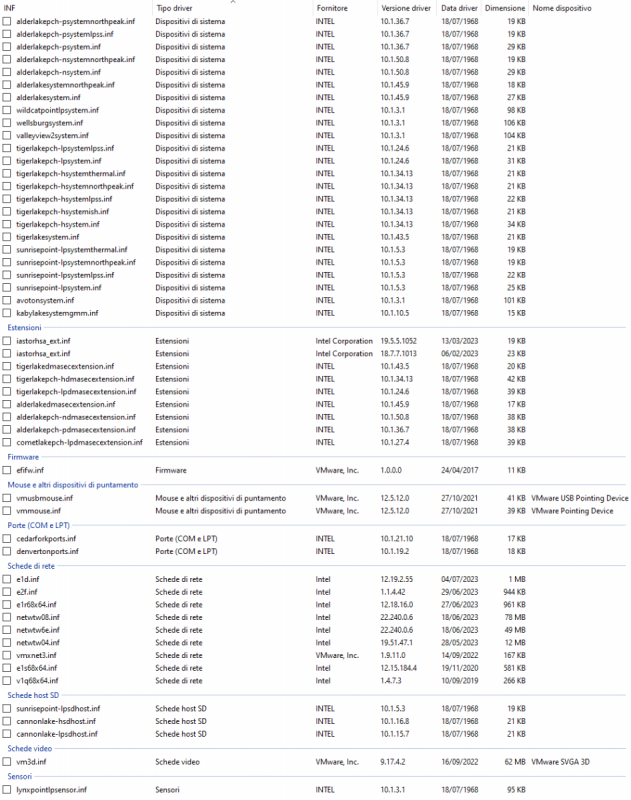631x800 pixels.
Task: Tick the cometlakepch-lpdmasecextension.inf checkbox
Action: pyautogui.click(x=7, y=442)
